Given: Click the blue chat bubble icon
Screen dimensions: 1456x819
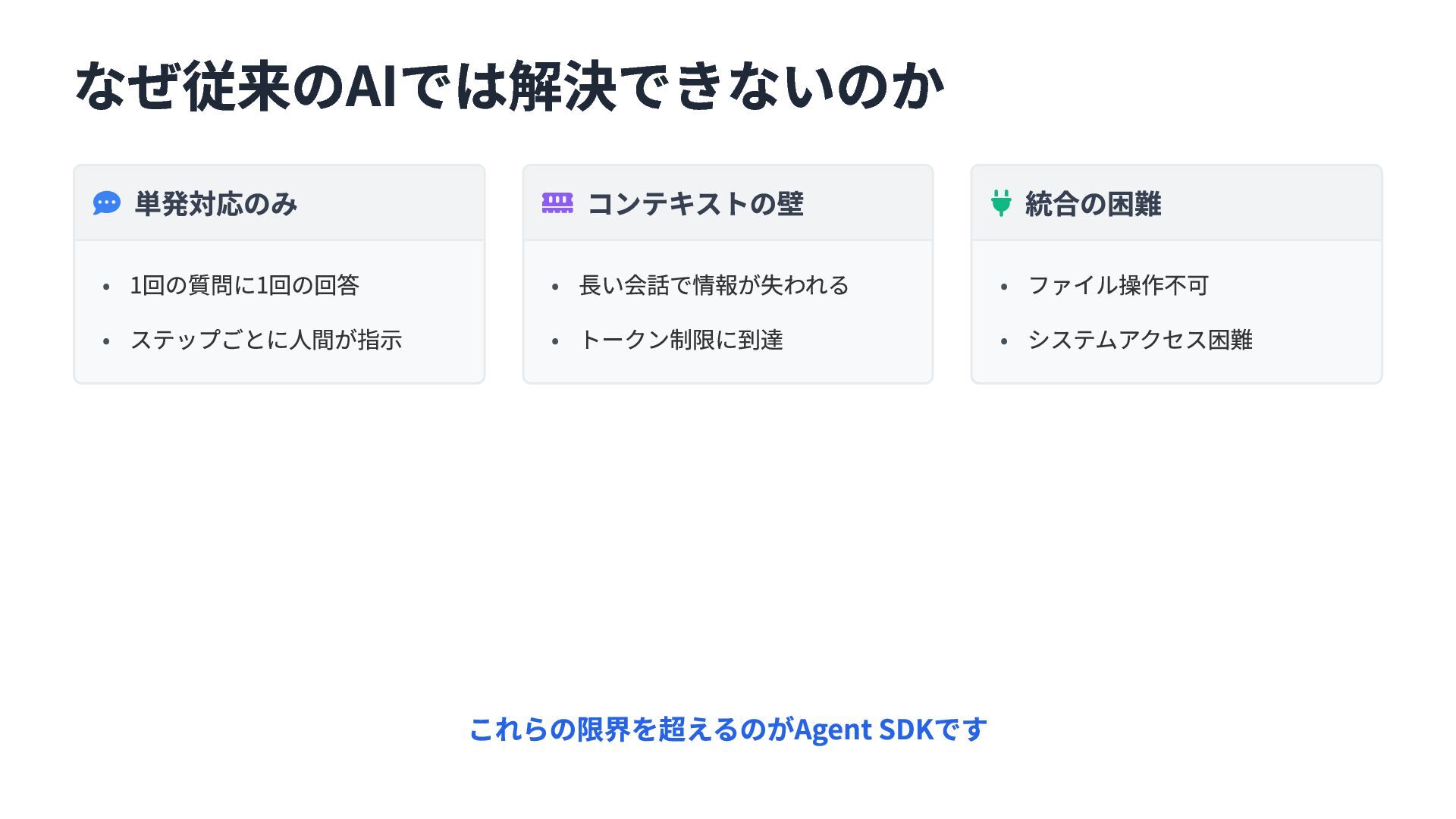Looking at the screenshot, I should coord(106,203).
